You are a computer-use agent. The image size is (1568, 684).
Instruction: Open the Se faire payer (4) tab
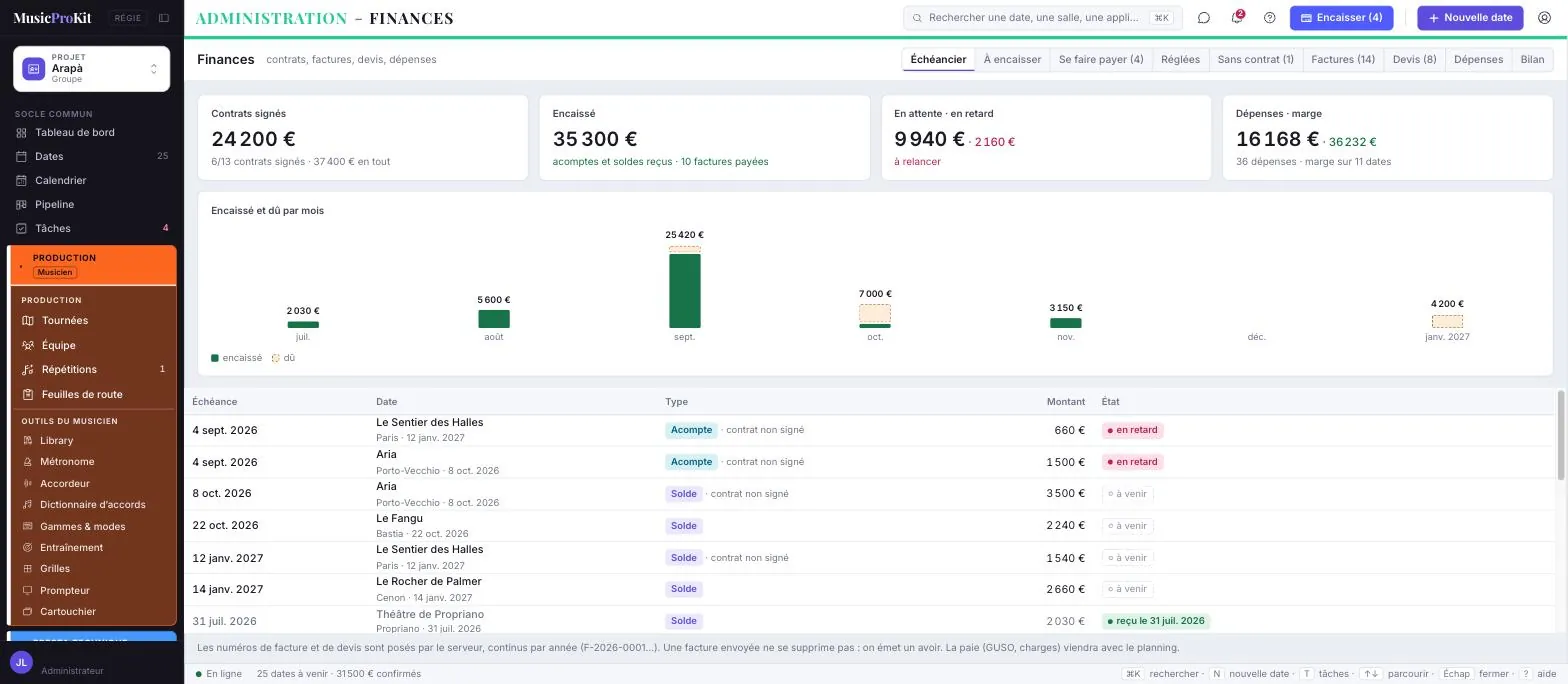pos(1101,60)
